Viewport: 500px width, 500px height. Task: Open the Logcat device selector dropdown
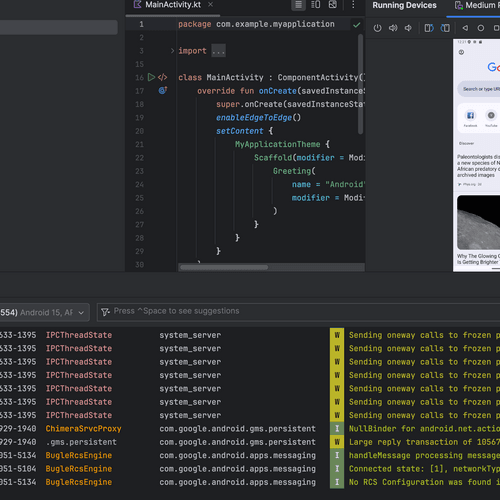[x=44, y=312]
